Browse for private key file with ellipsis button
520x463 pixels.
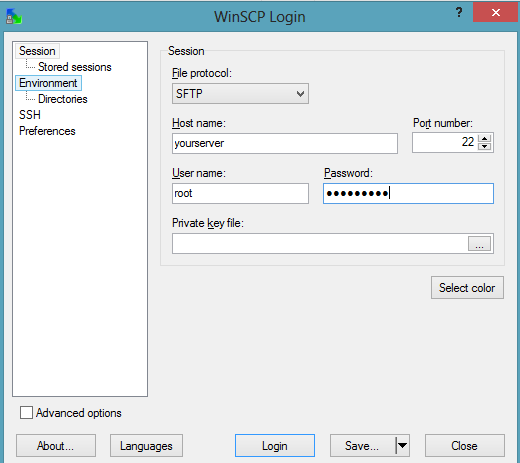[479, 244]
